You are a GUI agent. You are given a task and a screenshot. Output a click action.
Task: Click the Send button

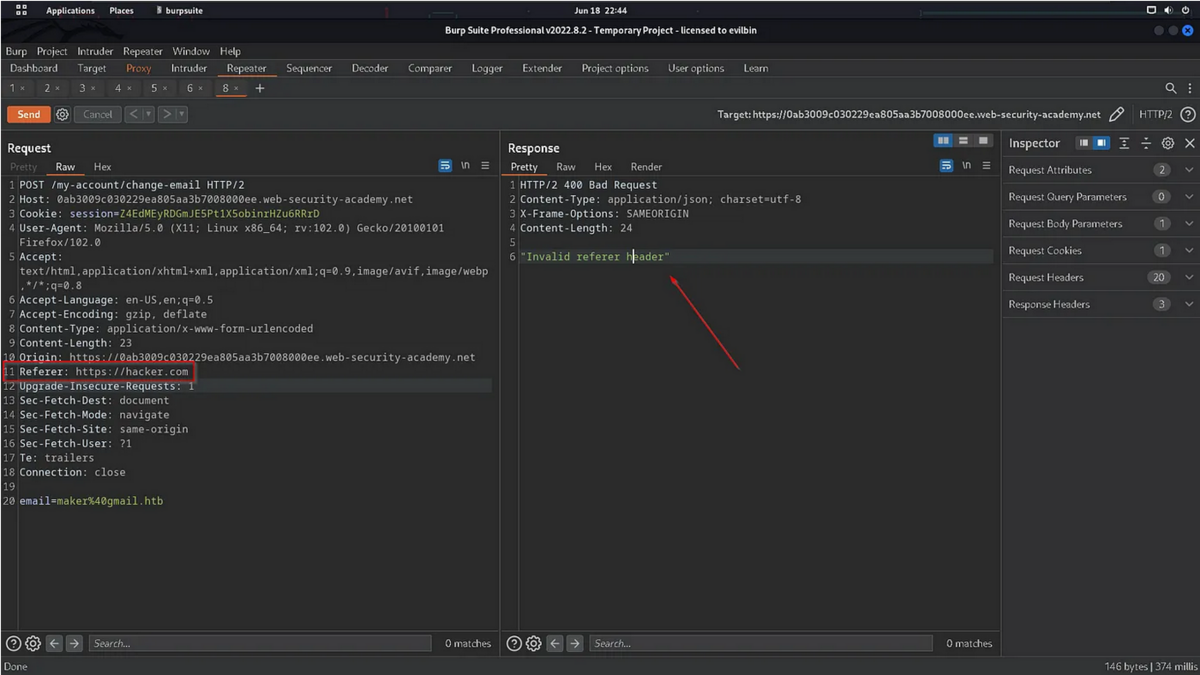click(x=29, y=115)
